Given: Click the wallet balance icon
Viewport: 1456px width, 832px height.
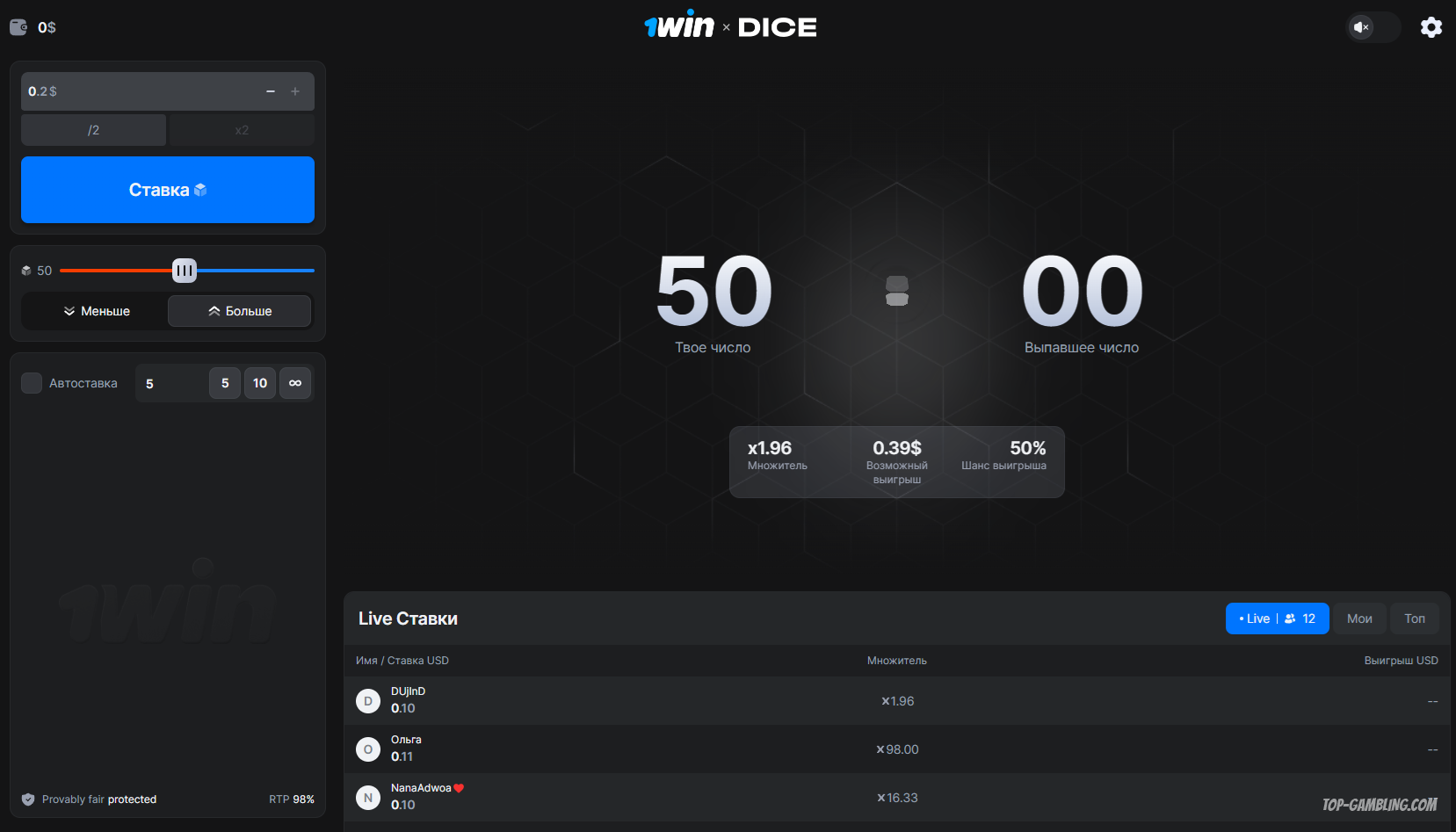Looking at the screenshot, I should coord(18,27).
